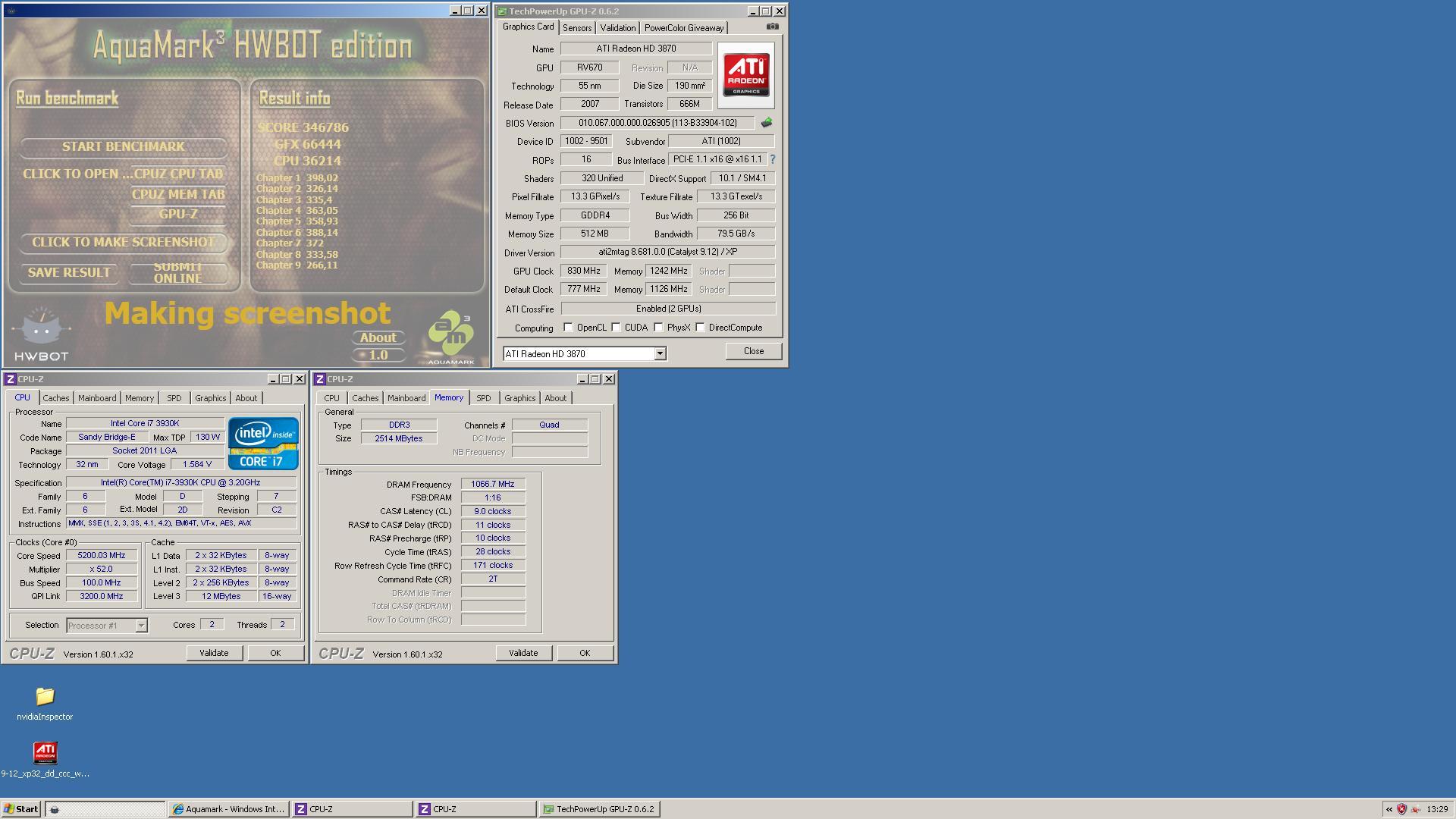1456x819 pixels.
Task: Open the ATI Radeon HD 3870 GPU dropdown
Action: pos(660,354)
